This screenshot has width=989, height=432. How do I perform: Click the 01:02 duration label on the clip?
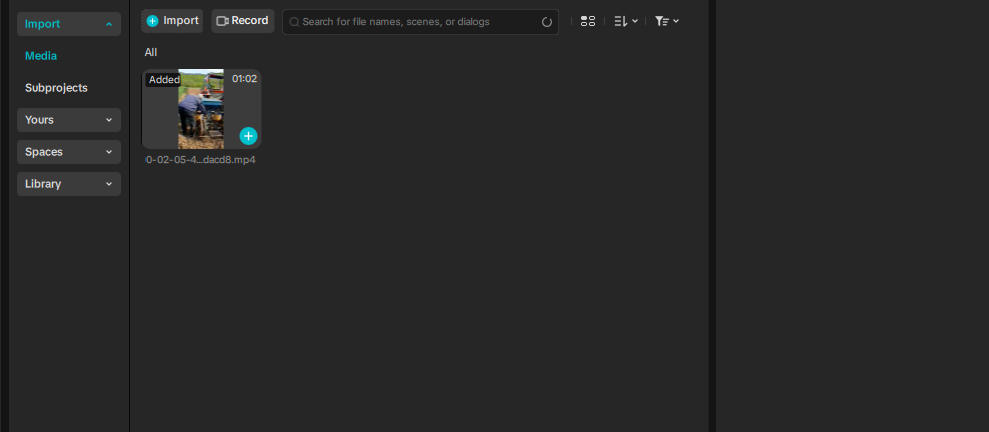(x=244, y=79)
